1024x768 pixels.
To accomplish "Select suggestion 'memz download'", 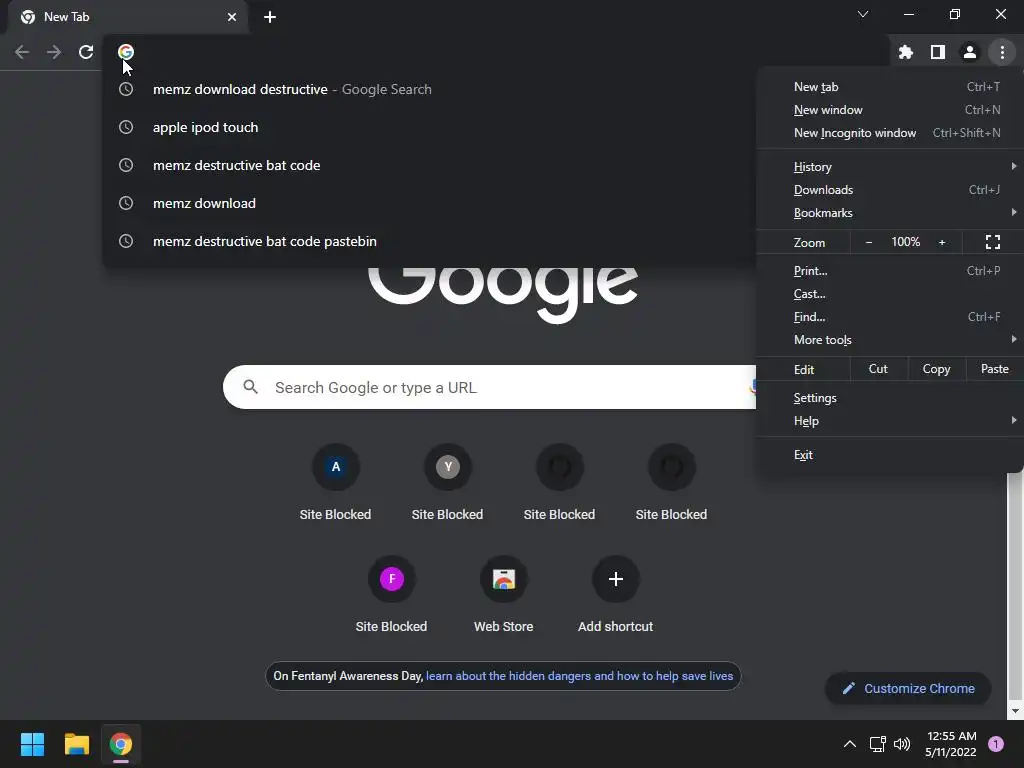I will 430,203.
